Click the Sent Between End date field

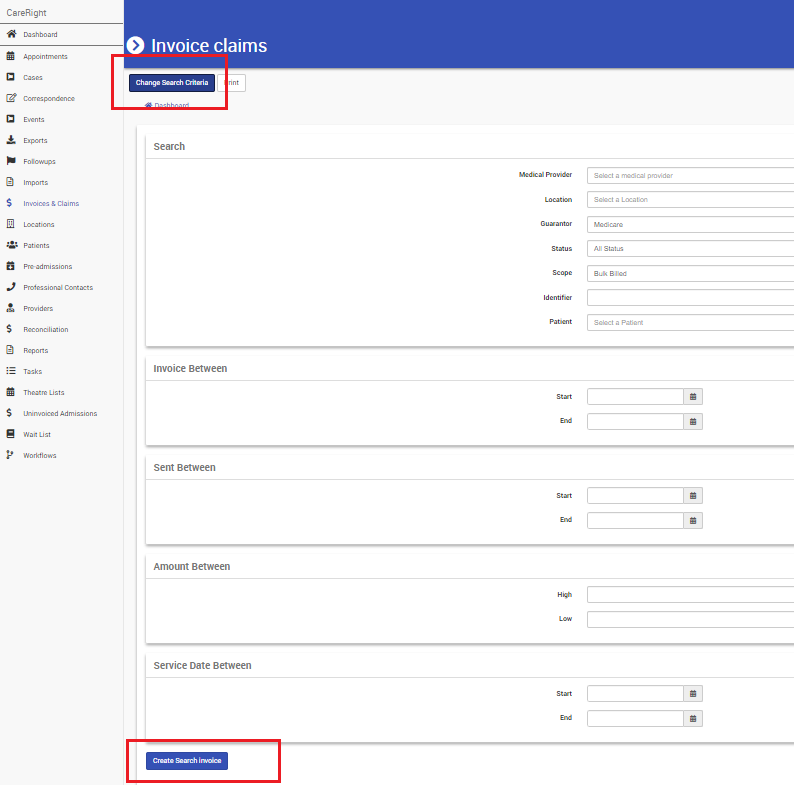click(636, 521)
